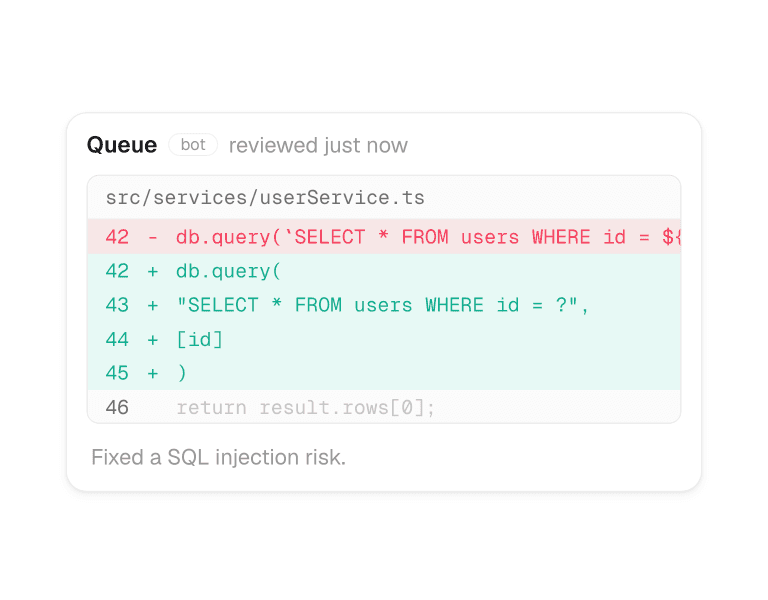
Task: Select the [id] parameter array code
Action: pos(199,339)
